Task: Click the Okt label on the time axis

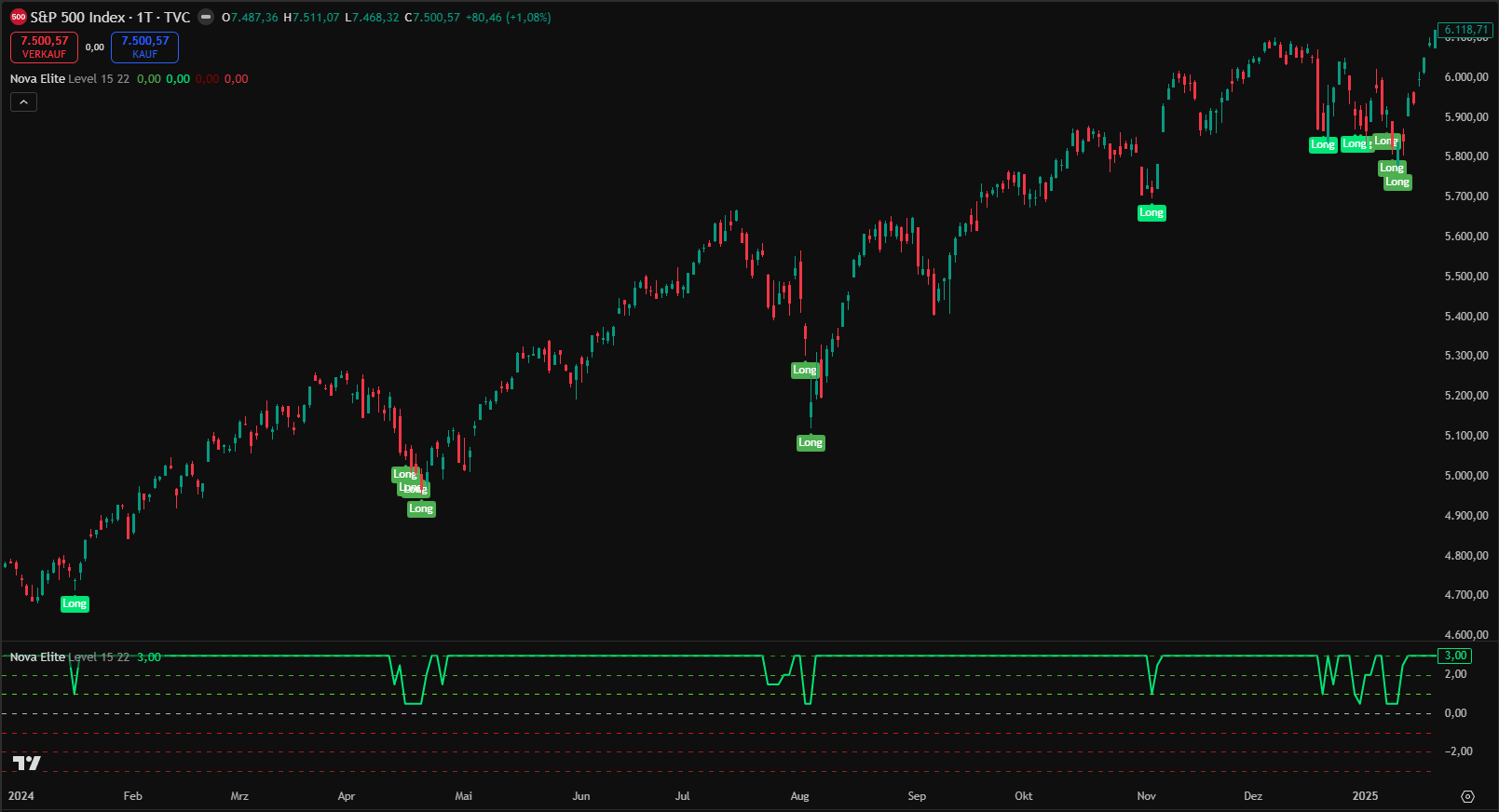Action: pos(1023,796)
